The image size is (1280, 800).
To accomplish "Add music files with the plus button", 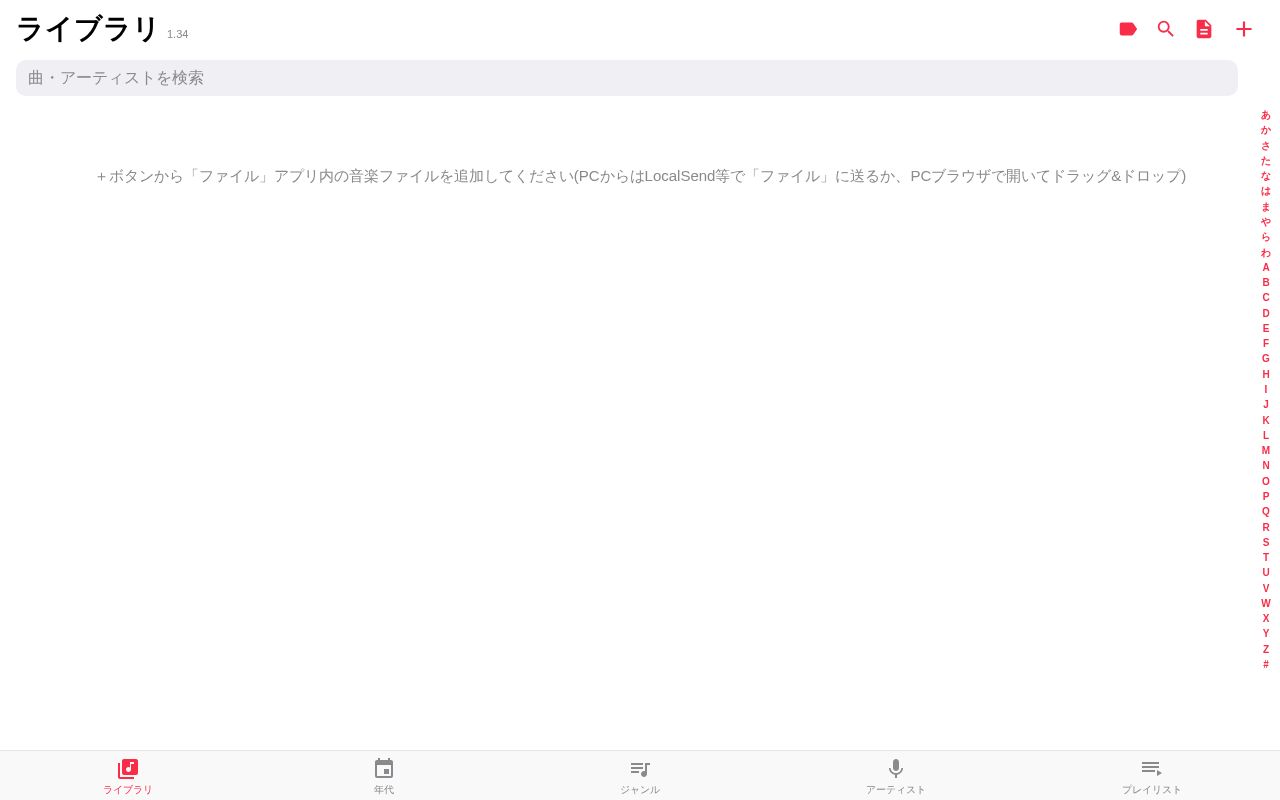I will click(x=1244, y=29).
